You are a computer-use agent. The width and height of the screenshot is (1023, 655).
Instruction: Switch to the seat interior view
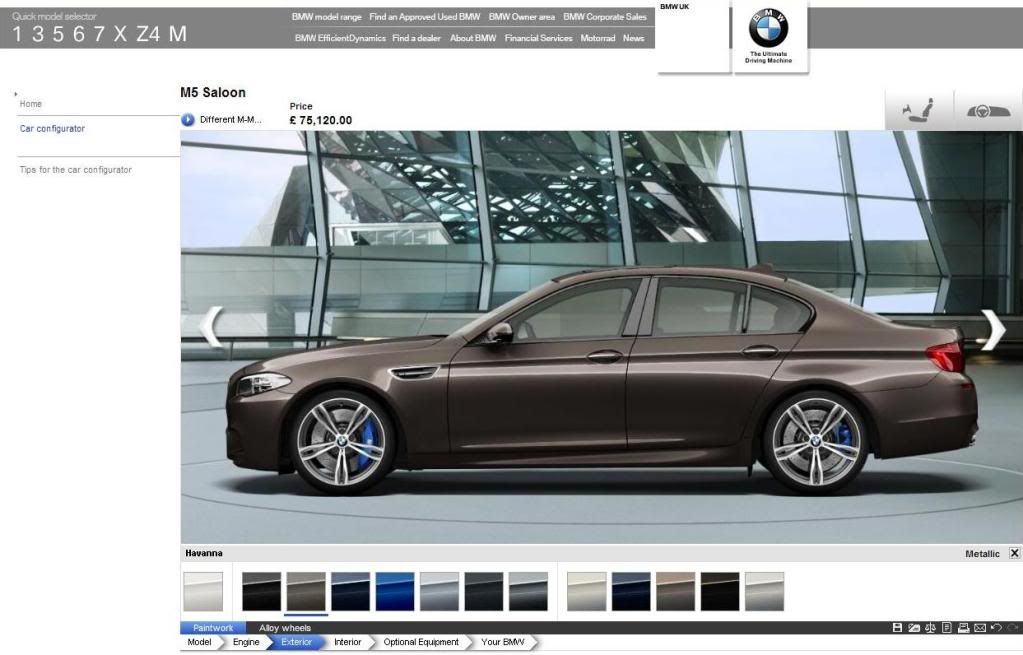[x=918, y=110]
